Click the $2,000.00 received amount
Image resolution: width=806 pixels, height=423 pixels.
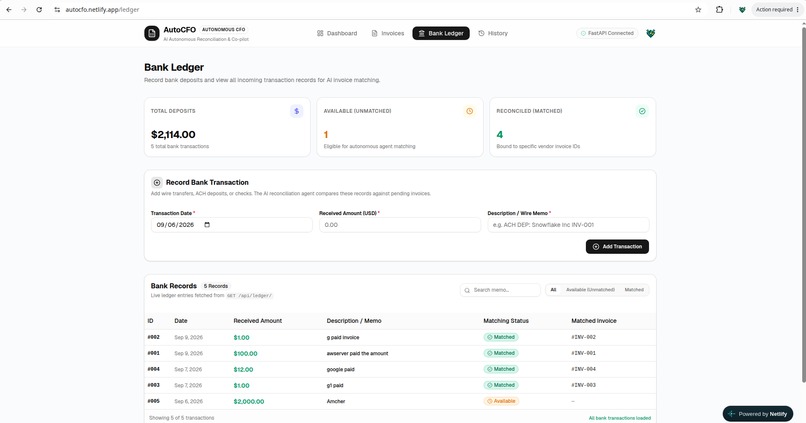249,401
